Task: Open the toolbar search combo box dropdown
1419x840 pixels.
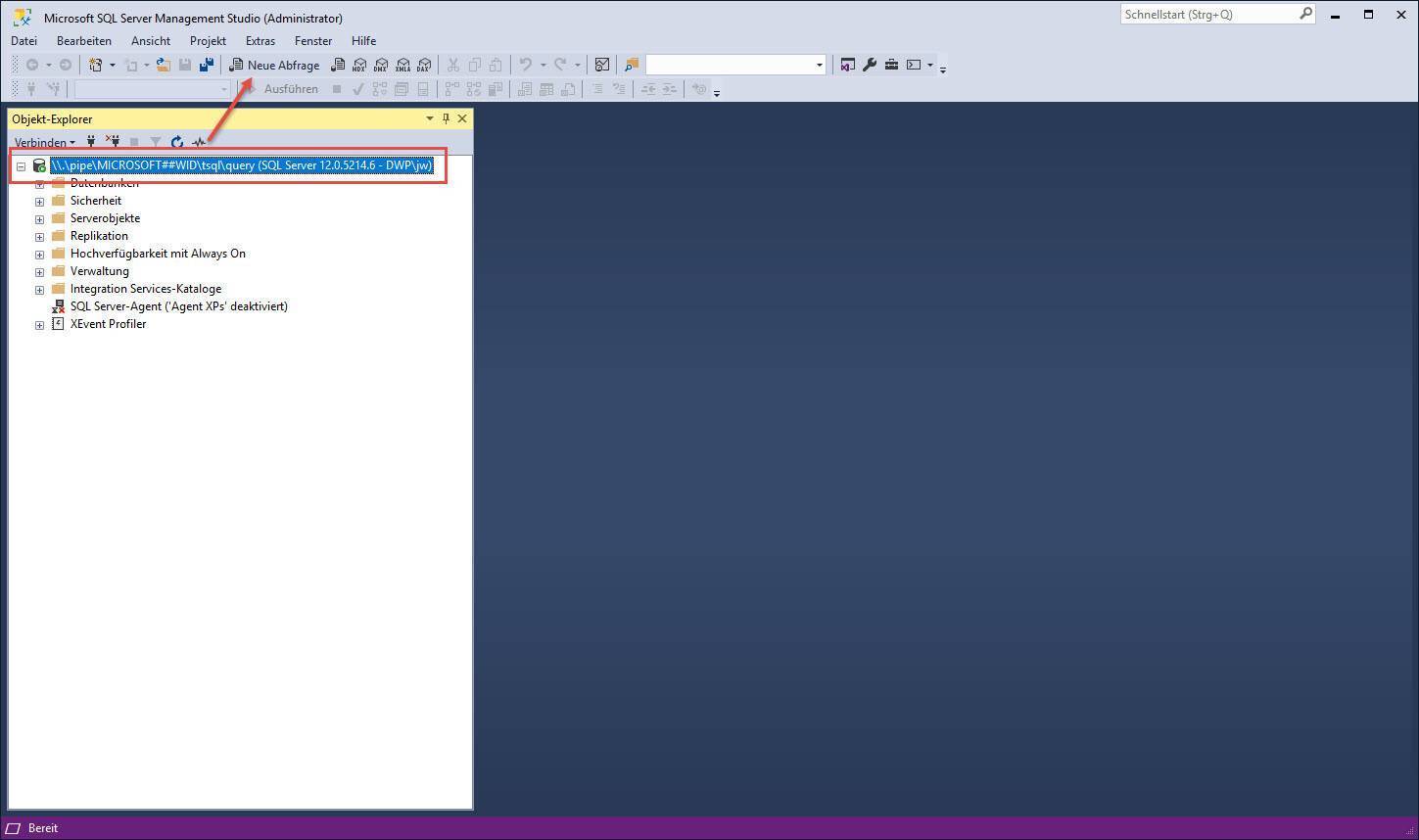Action: [x=820, y=66]
